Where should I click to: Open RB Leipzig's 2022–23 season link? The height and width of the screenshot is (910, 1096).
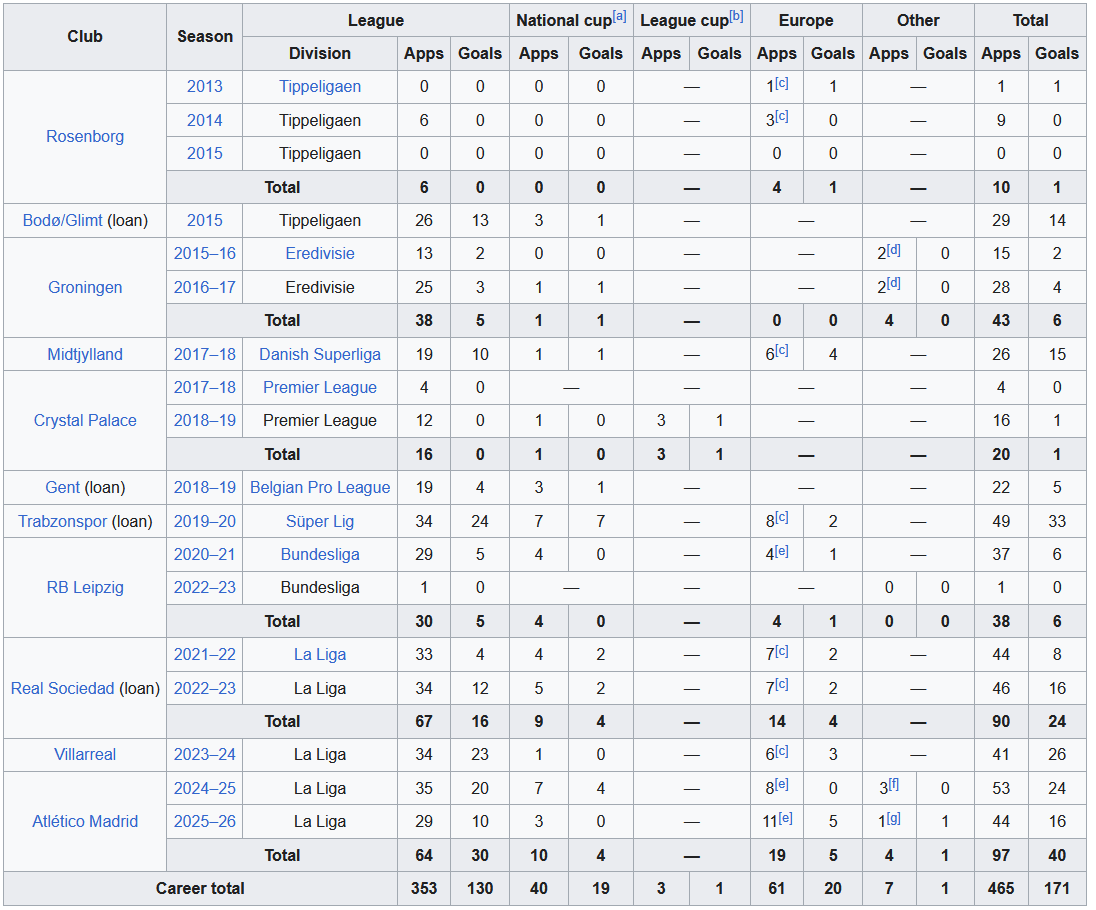[204, 588]
